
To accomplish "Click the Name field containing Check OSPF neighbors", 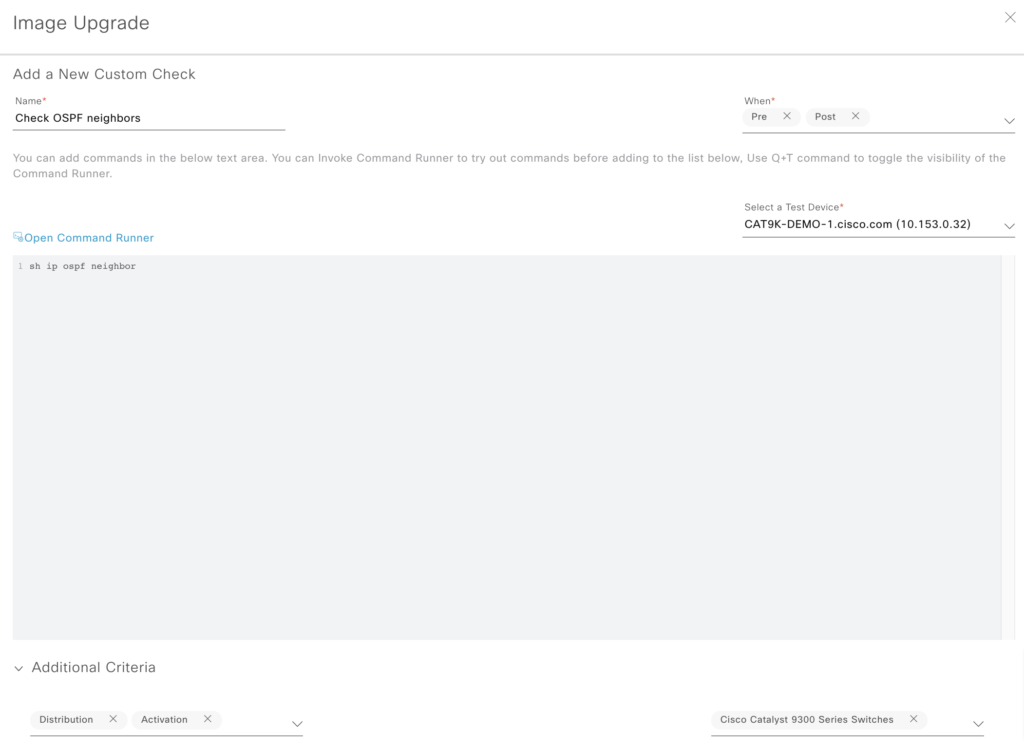I will point(149,118).
